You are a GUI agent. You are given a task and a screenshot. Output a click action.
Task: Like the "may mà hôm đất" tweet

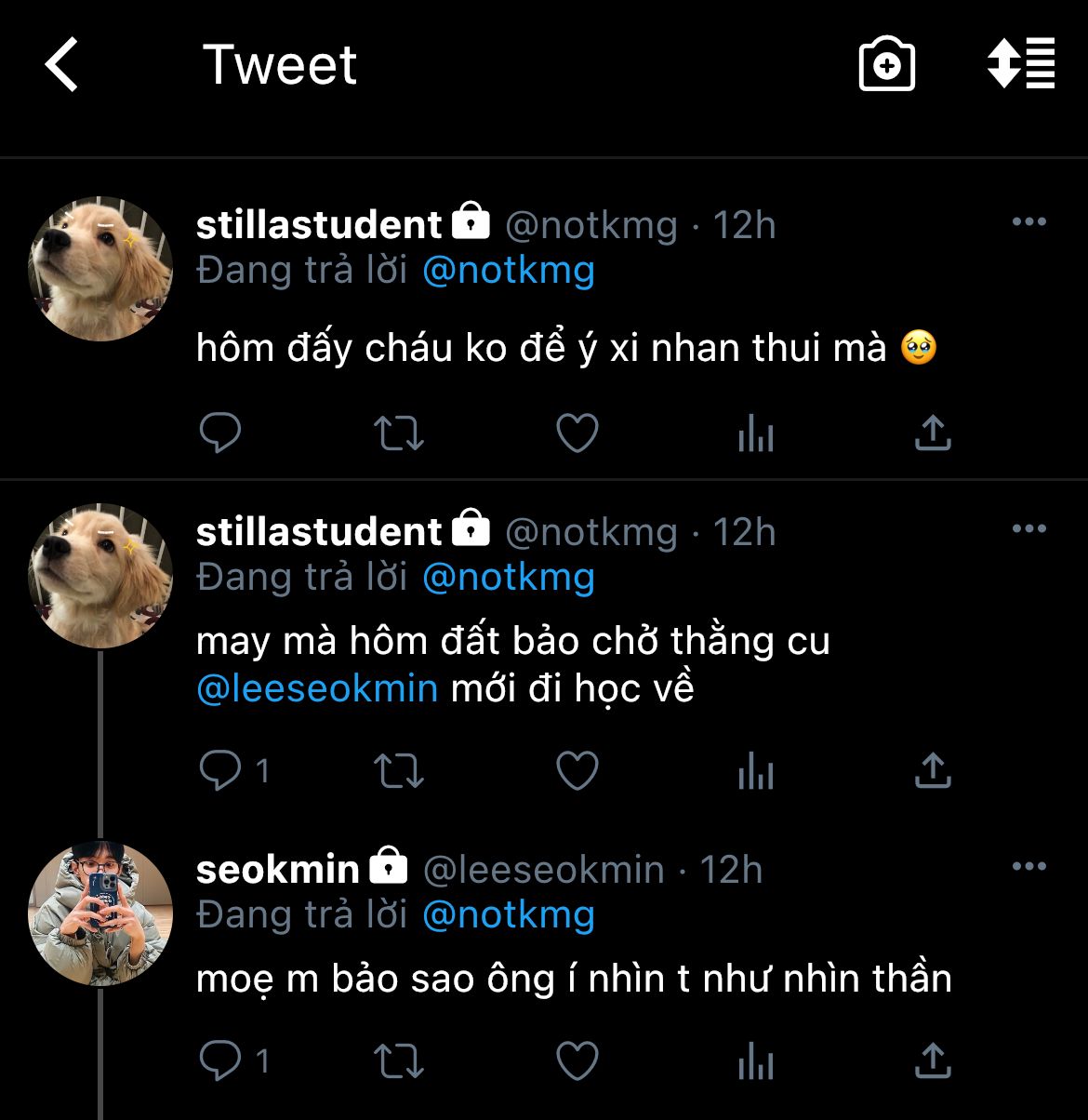point(577,771)
